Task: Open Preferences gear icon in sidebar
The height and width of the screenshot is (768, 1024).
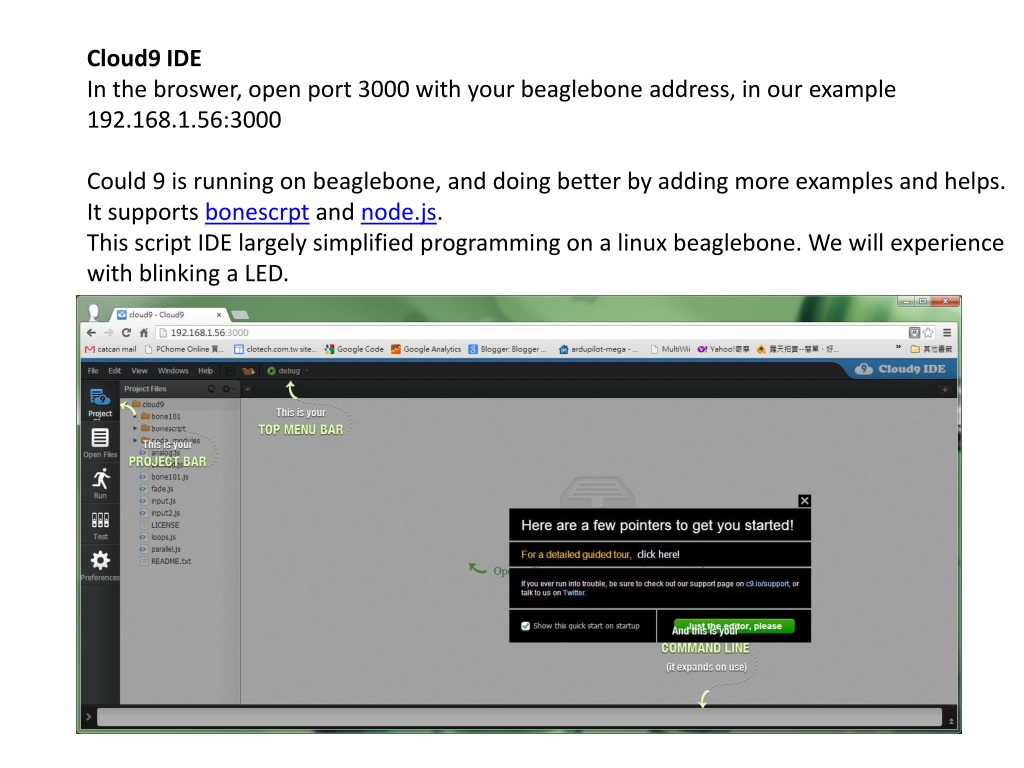Action: coord(100,565)
